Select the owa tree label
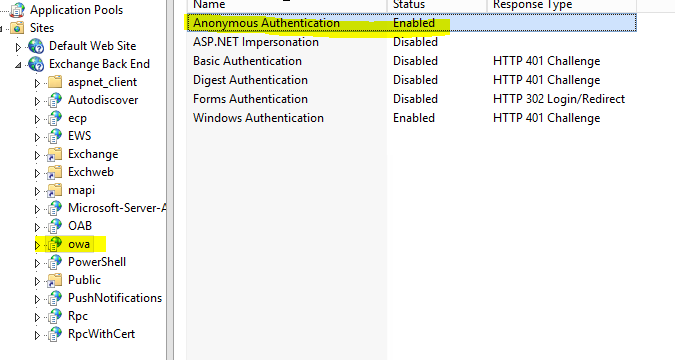The image size is (675, 360). point(79,244)
